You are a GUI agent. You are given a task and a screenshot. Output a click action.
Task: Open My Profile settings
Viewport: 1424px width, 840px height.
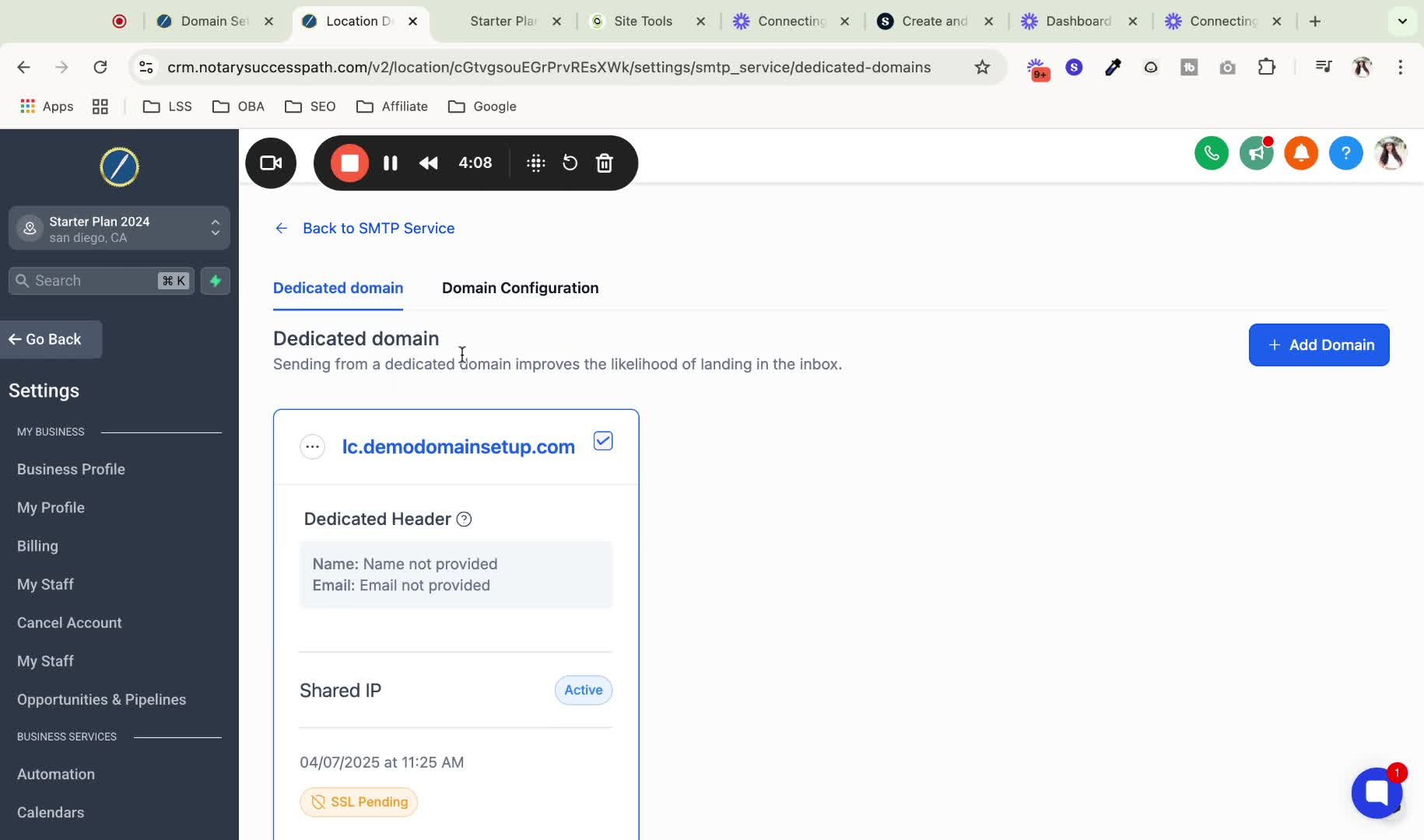(x=51, y=507)
